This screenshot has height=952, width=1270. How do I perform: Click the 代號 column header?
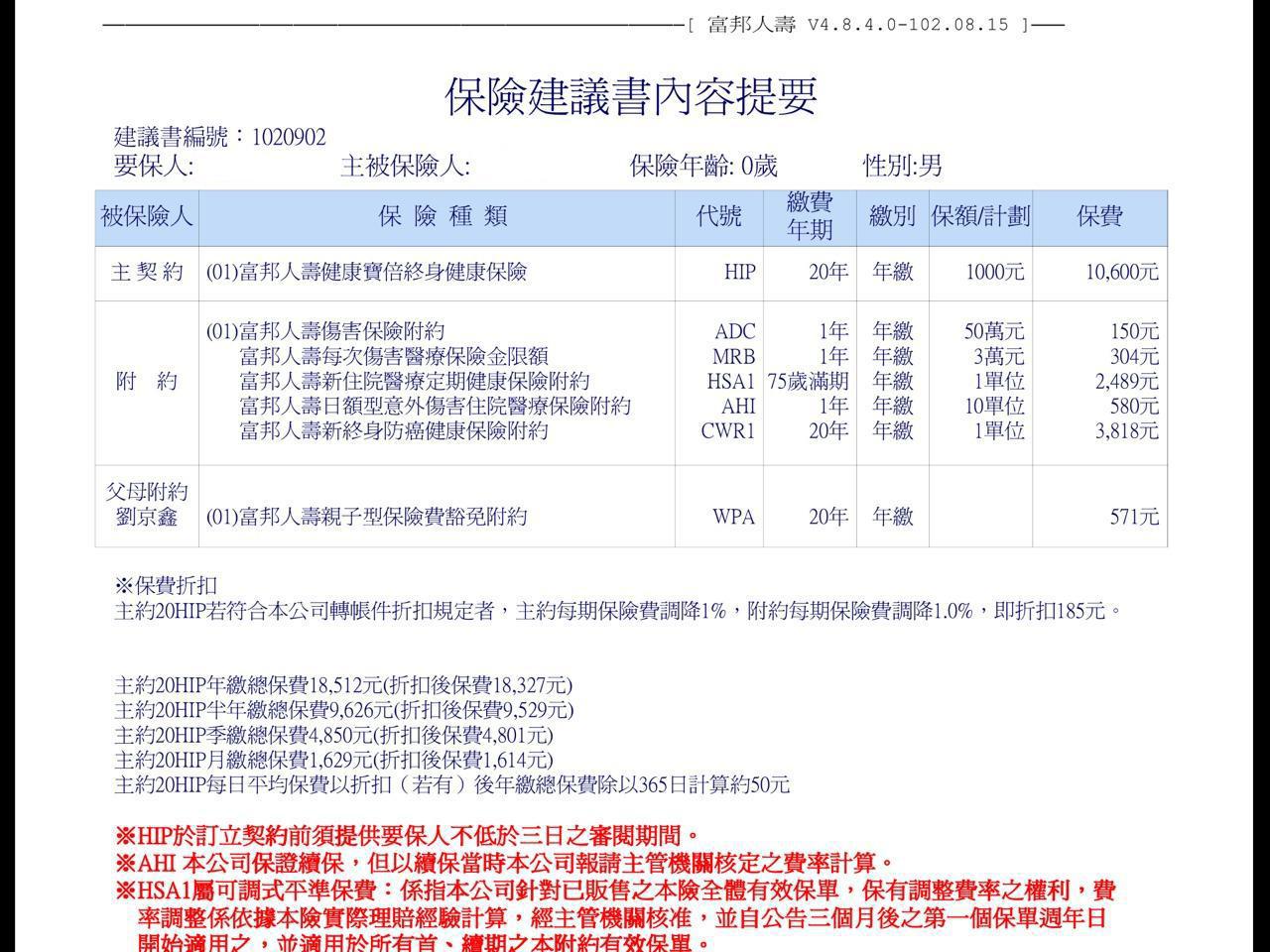tap(718, 216)
